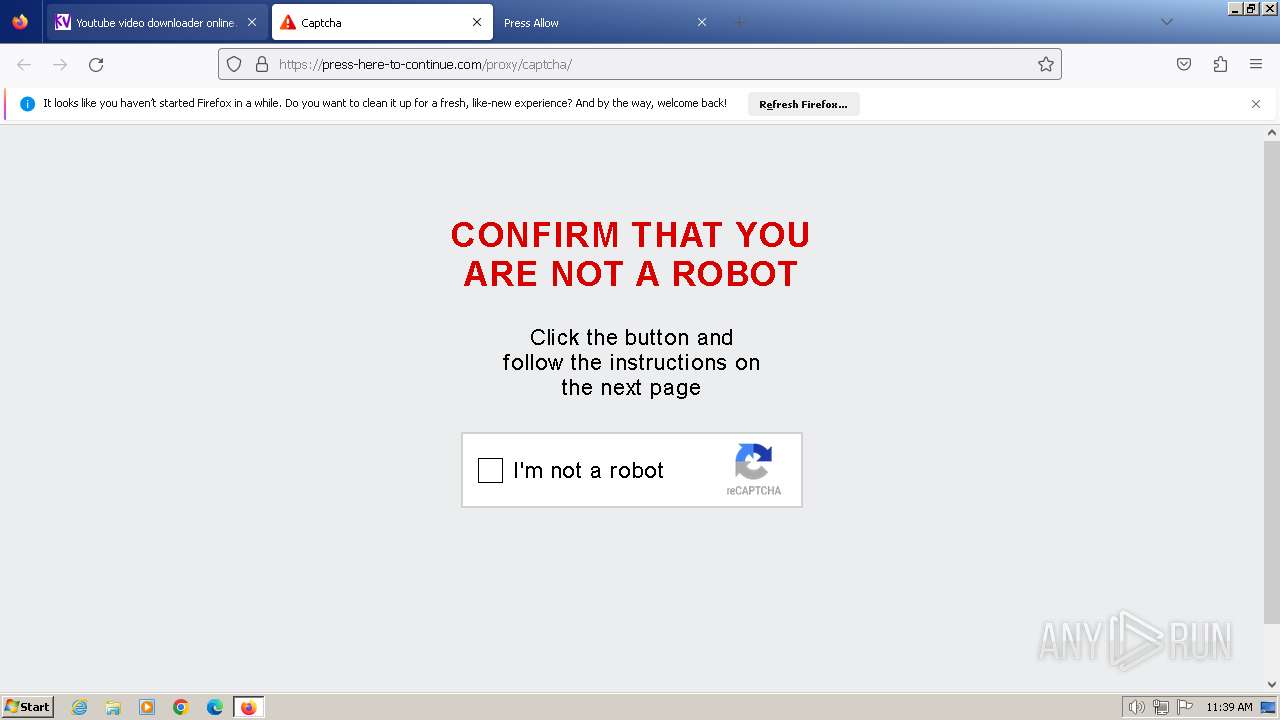This screenshot has width=1280, height=720.
Task: Click the instruction text Click the button and
Action: coord(631,337)
